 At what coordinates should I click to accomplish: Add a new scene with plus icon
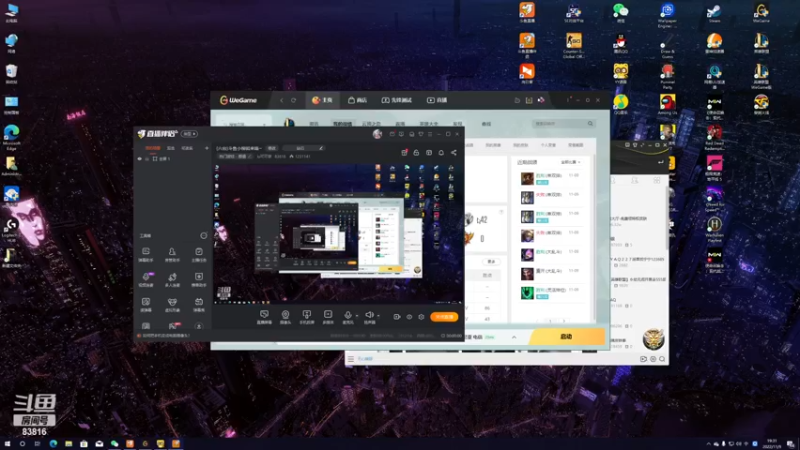tap(207, 148)
